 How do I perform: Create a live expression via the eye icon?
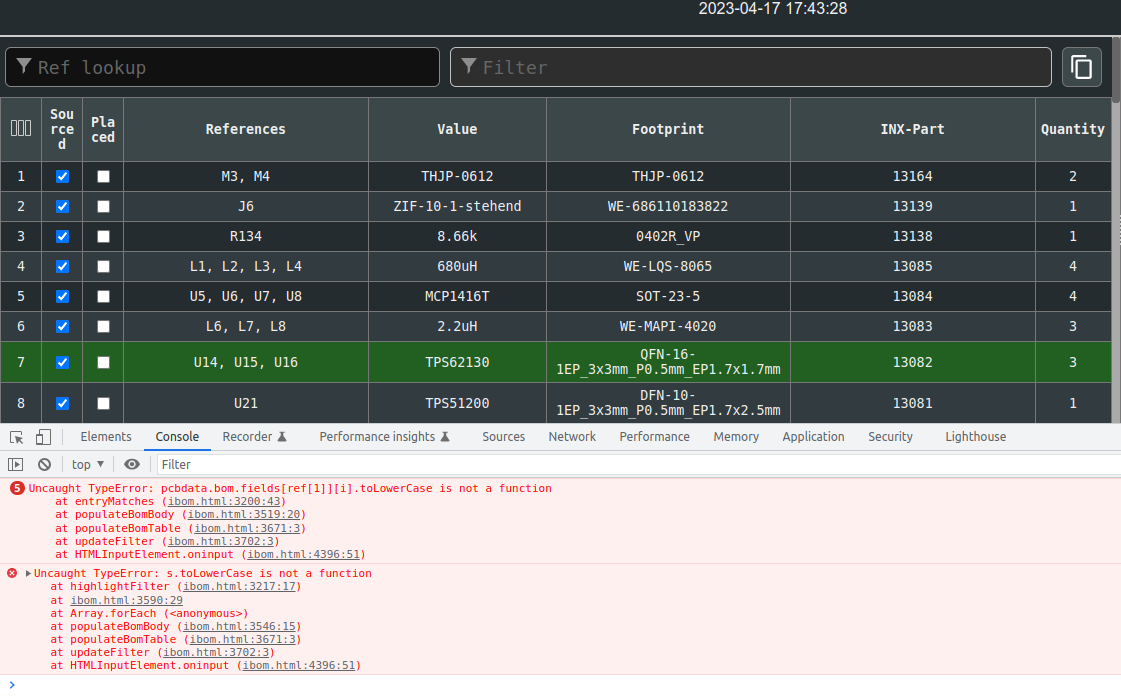[x=131, y=464]
